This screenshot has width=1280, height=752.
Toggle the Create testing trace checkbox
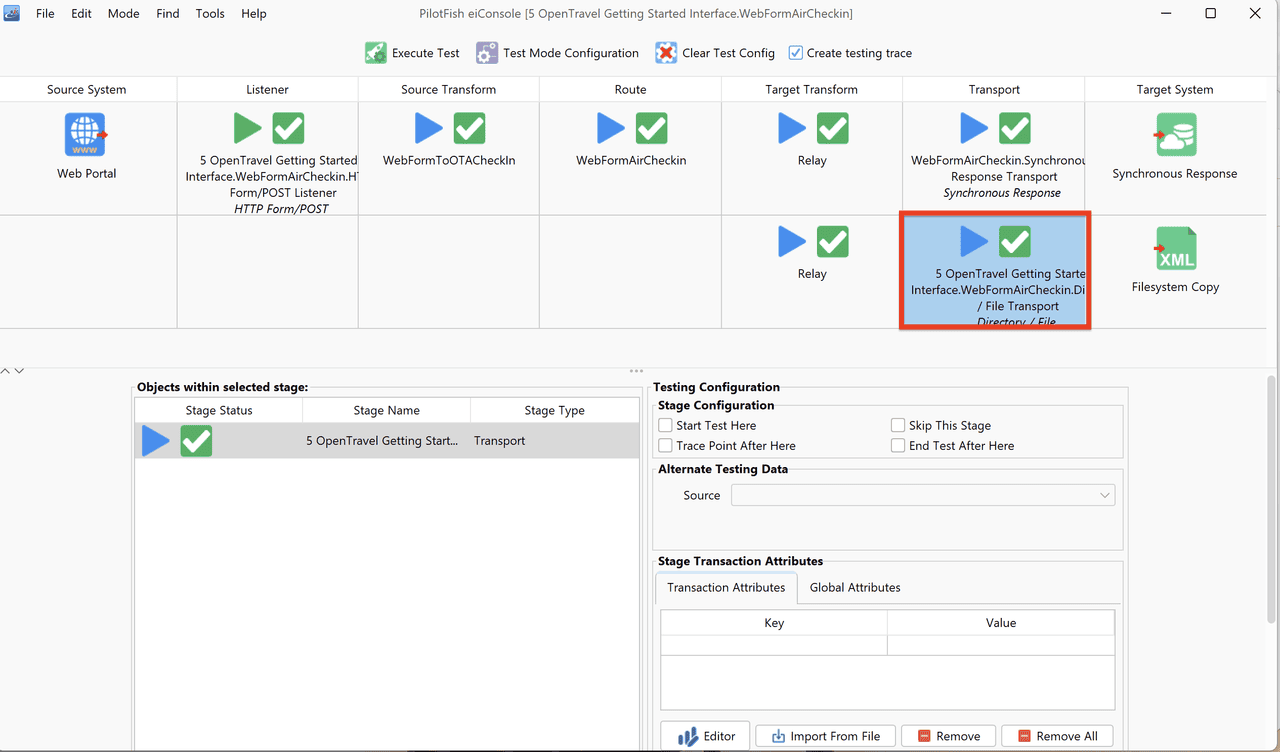point(796,53)
